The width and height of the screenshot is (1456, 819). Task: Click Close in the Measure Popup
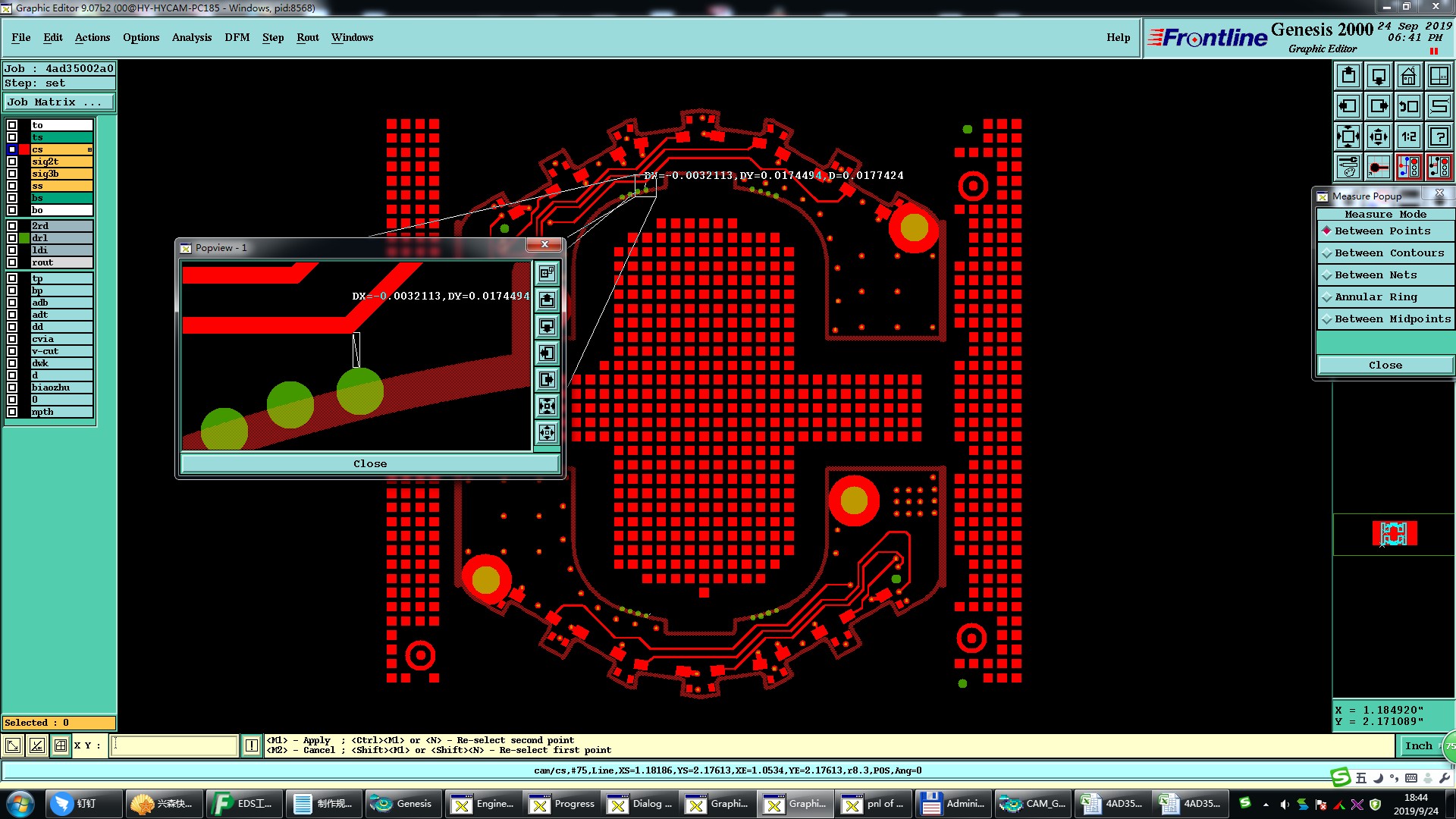pos(1385,366)
